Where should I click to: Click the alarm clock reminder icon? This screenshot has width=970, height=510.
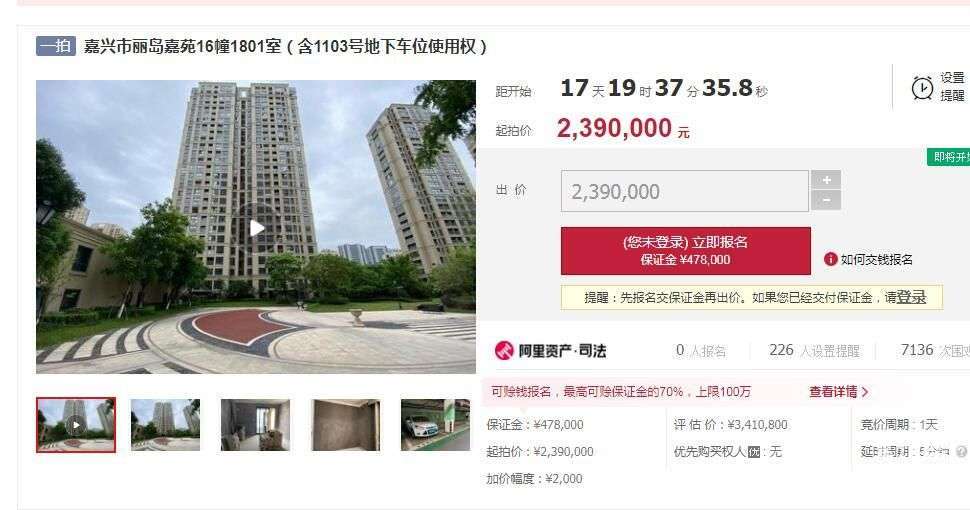click(922, 88)
